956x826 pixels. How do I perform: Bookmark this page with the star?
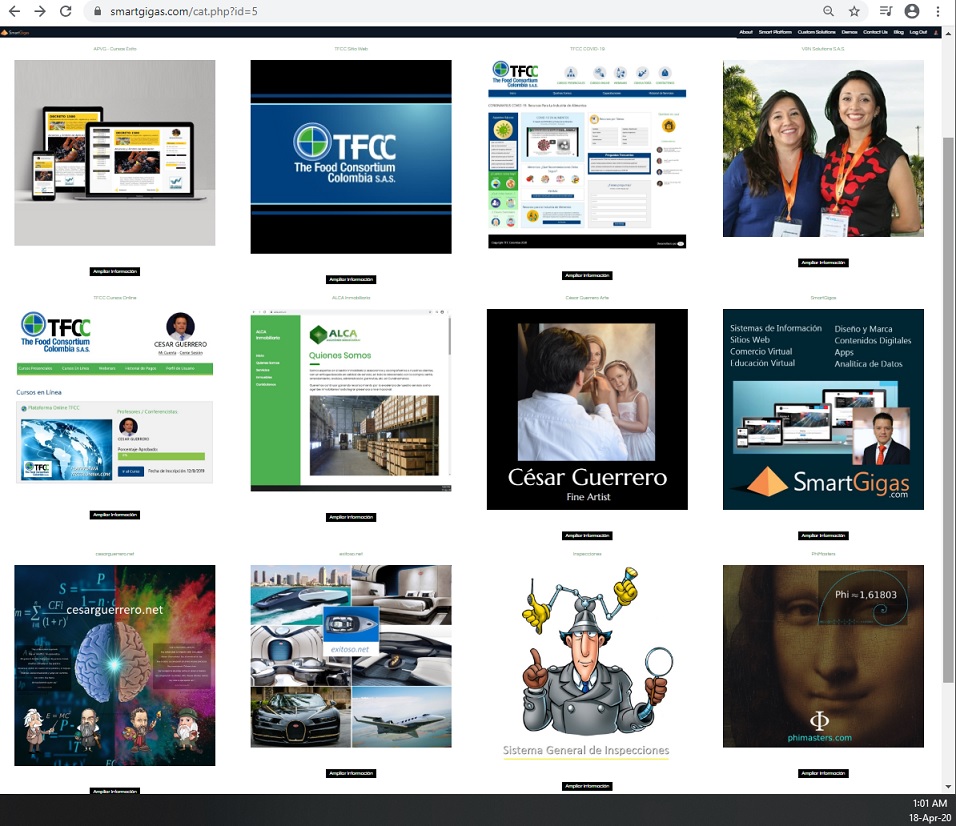point(855,11)
